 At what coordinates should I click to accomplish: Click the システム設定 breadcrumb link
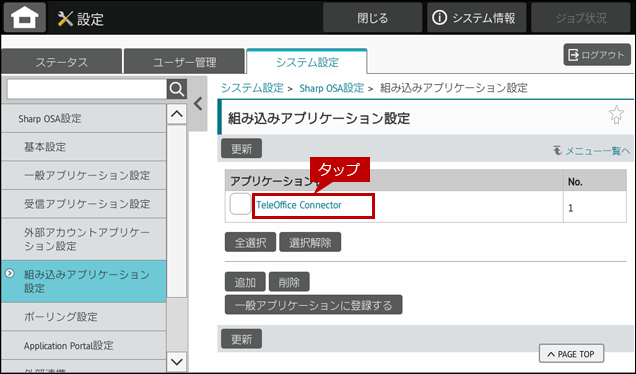(252, 88)
